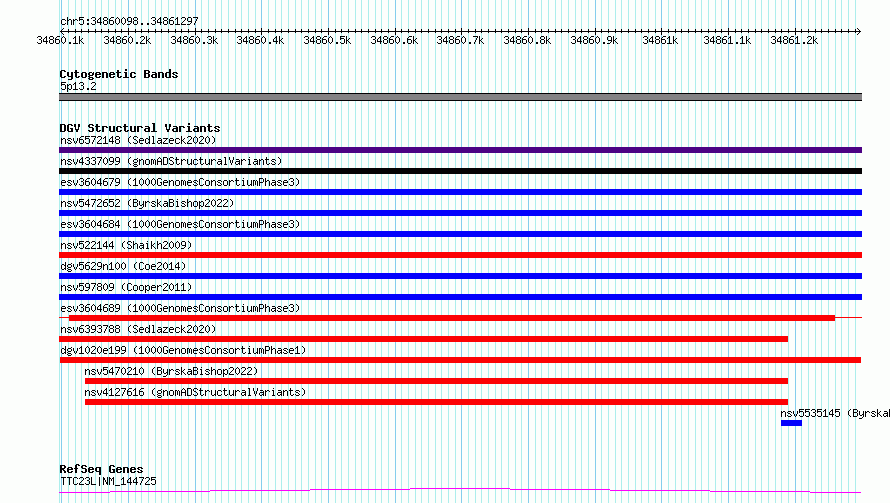Select the Cytogenetic Bands track title

(x=119, y=74)
